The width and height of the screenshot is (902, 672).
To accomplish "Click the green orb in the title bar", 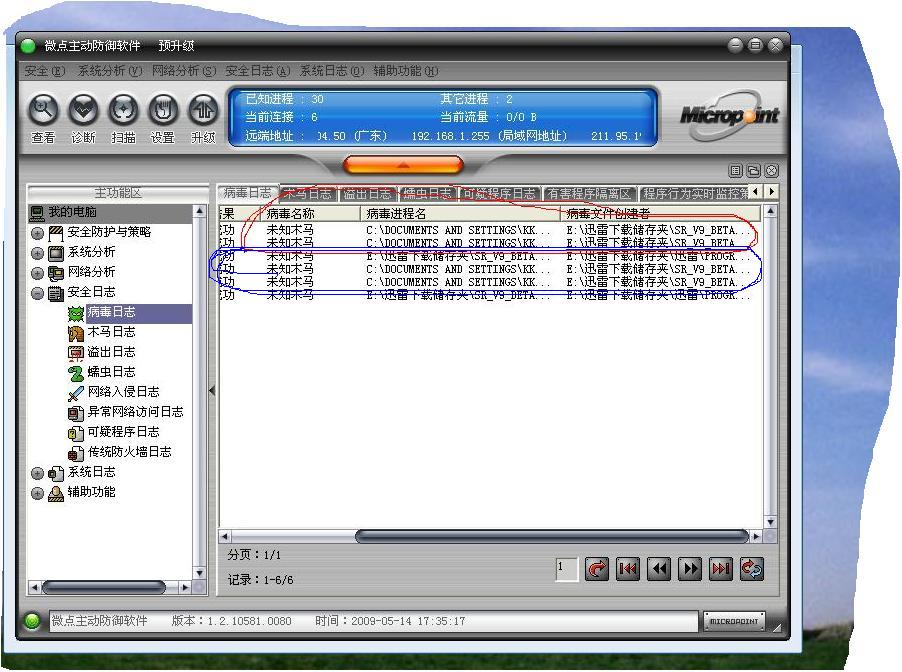I will click(28, 45).
